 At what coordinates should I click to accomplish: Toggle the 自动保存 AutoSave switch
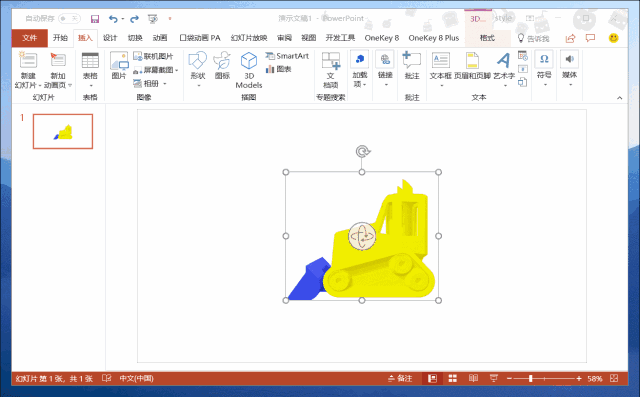pyautogui.click(x=69, y=18)
